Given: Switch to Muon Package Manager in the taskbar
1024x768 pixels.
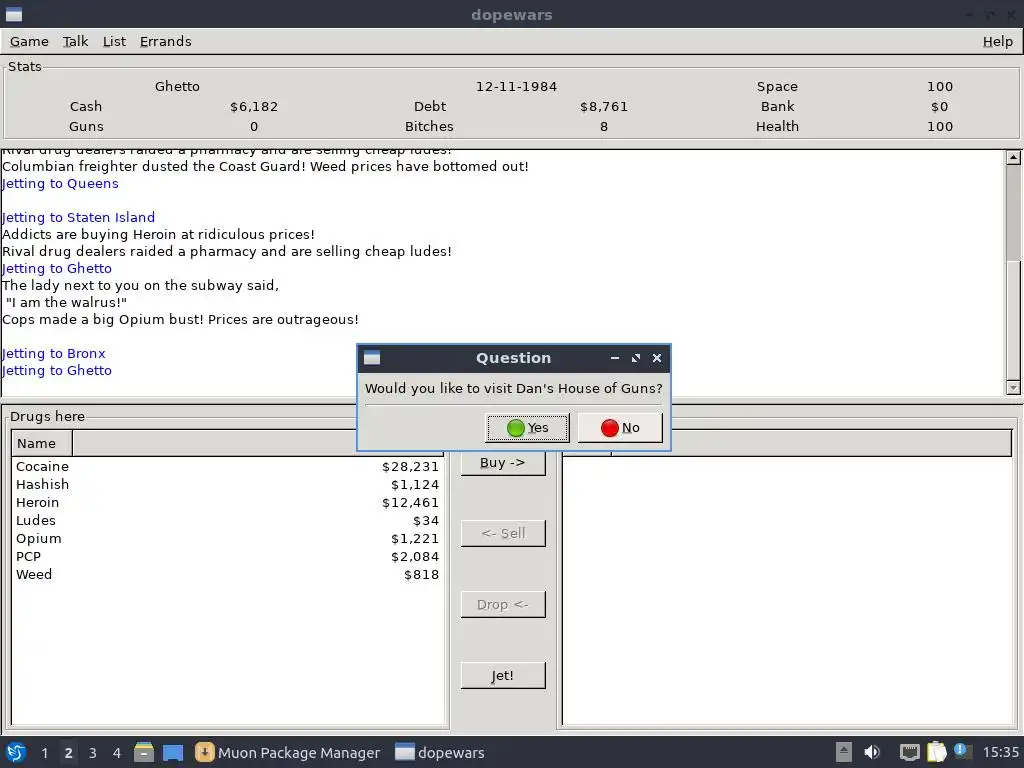Looking at the screenshot, I should pyautogui.click(x=288, y=753).
